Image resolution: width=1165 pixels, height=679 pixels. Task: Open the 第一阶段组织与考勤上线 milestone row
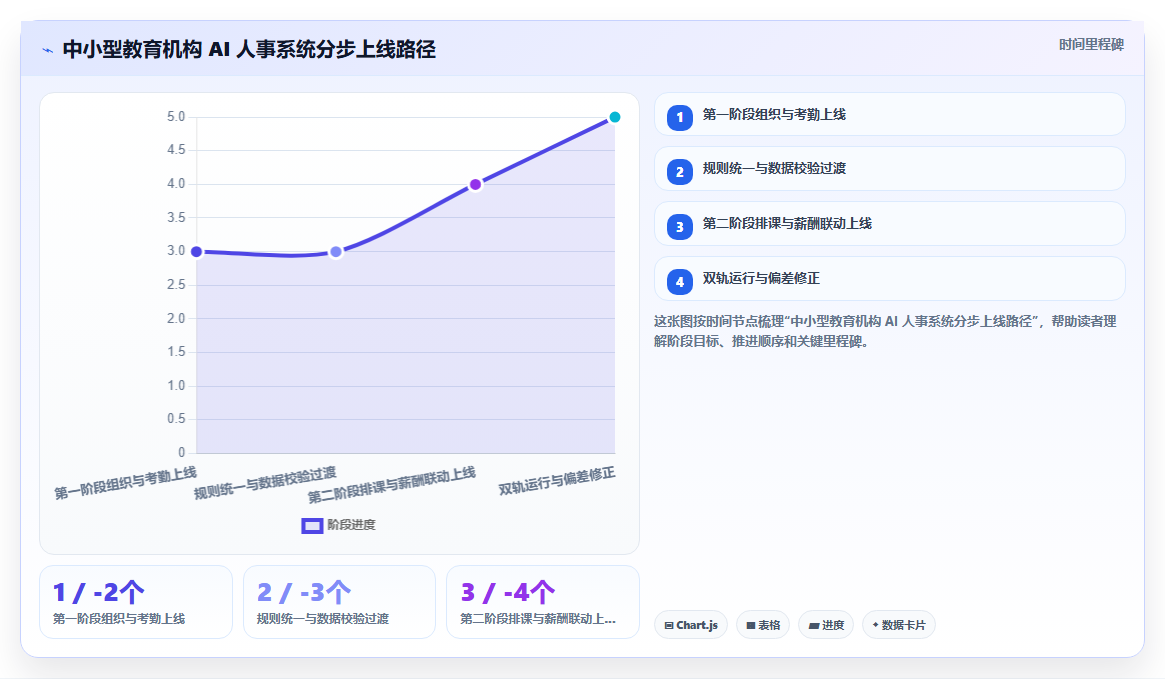pos(889,114)
